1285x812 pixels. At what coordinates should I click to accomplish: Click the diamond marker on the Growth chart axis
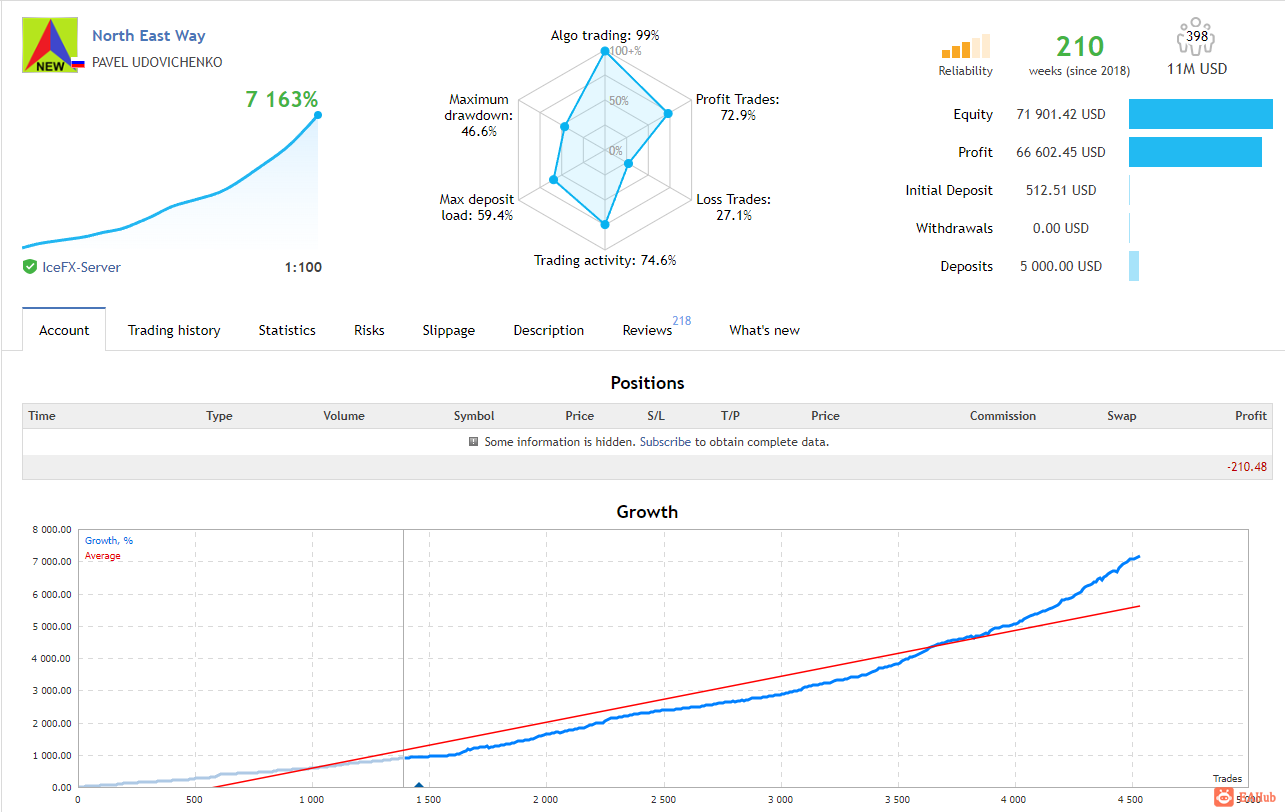(x=419, y=787)
